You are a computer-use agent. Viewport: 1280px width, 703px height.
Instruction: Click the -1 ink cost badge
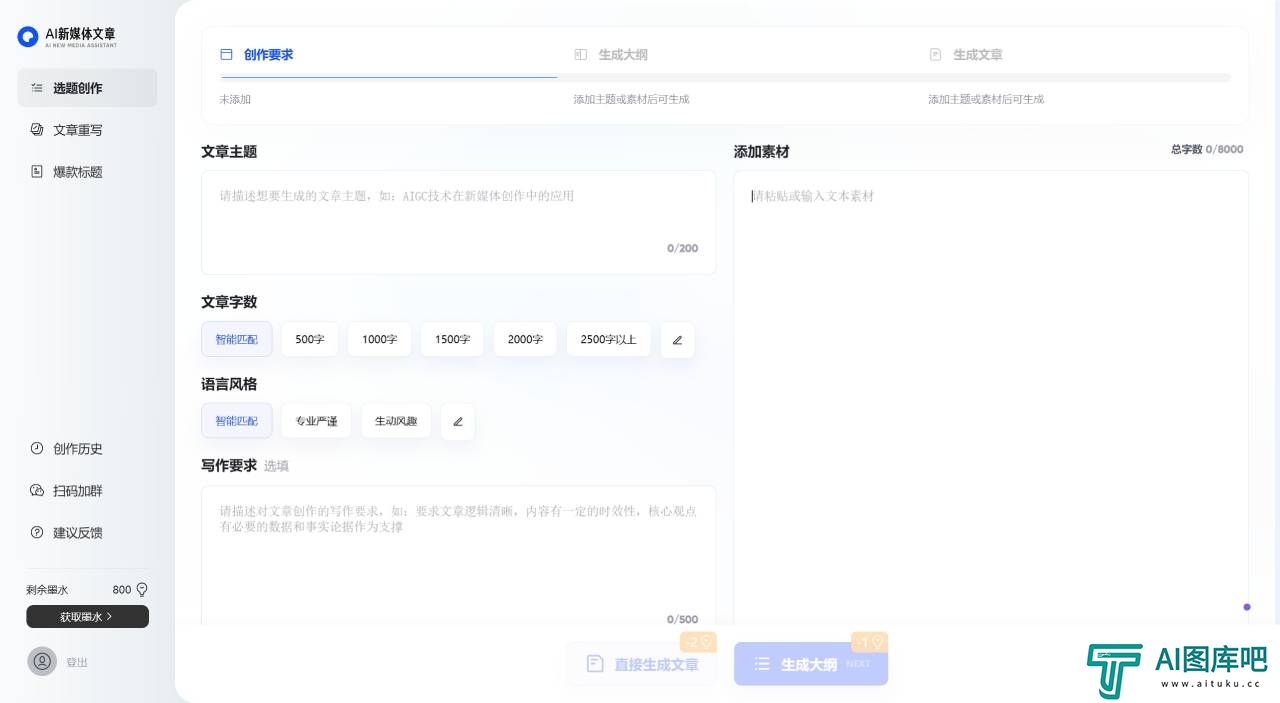click(869, 642)
